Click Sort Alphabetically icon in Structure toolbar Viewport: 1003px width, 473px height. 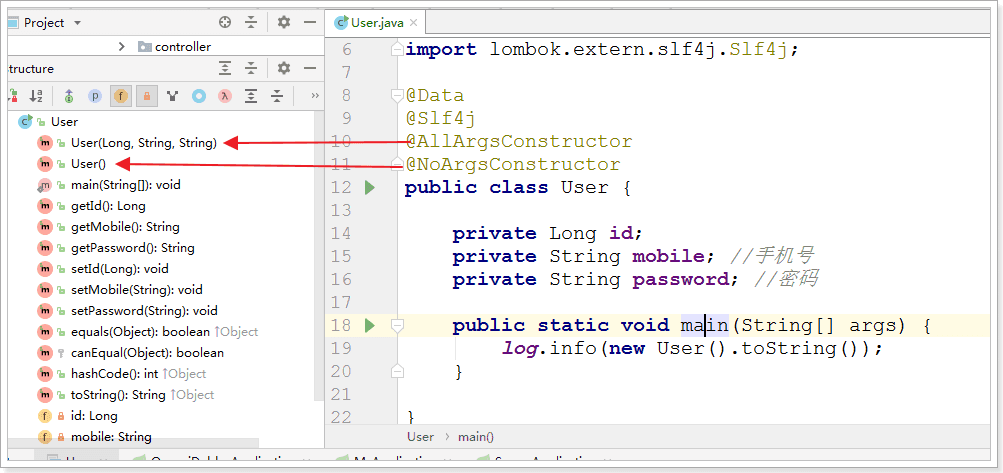point(36,96)
